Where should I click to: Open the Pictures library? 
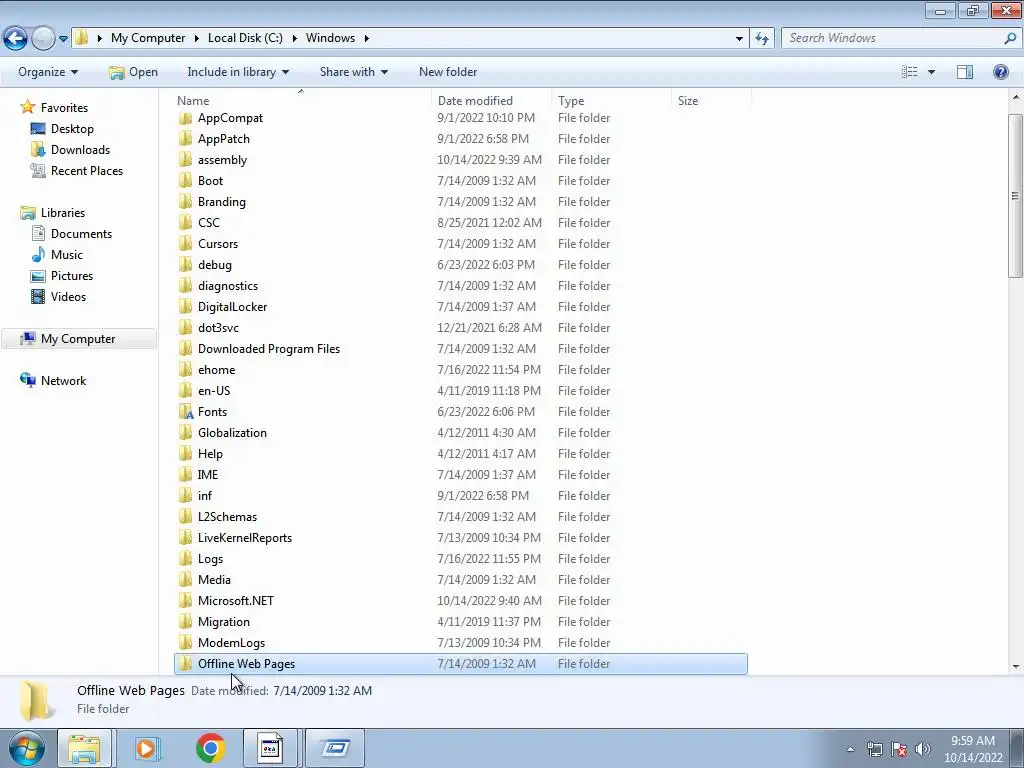point(72,276)
